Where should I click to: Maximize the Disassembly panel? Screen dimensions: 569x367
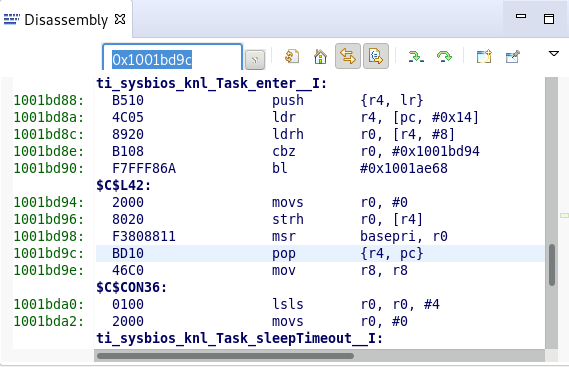pos(549,19)
